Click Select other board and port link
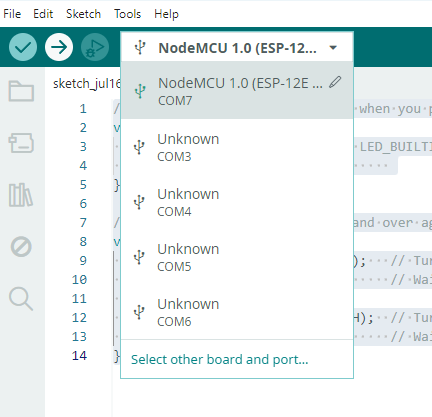The height and width of the screenshot is (417, 432). (219, 360)
